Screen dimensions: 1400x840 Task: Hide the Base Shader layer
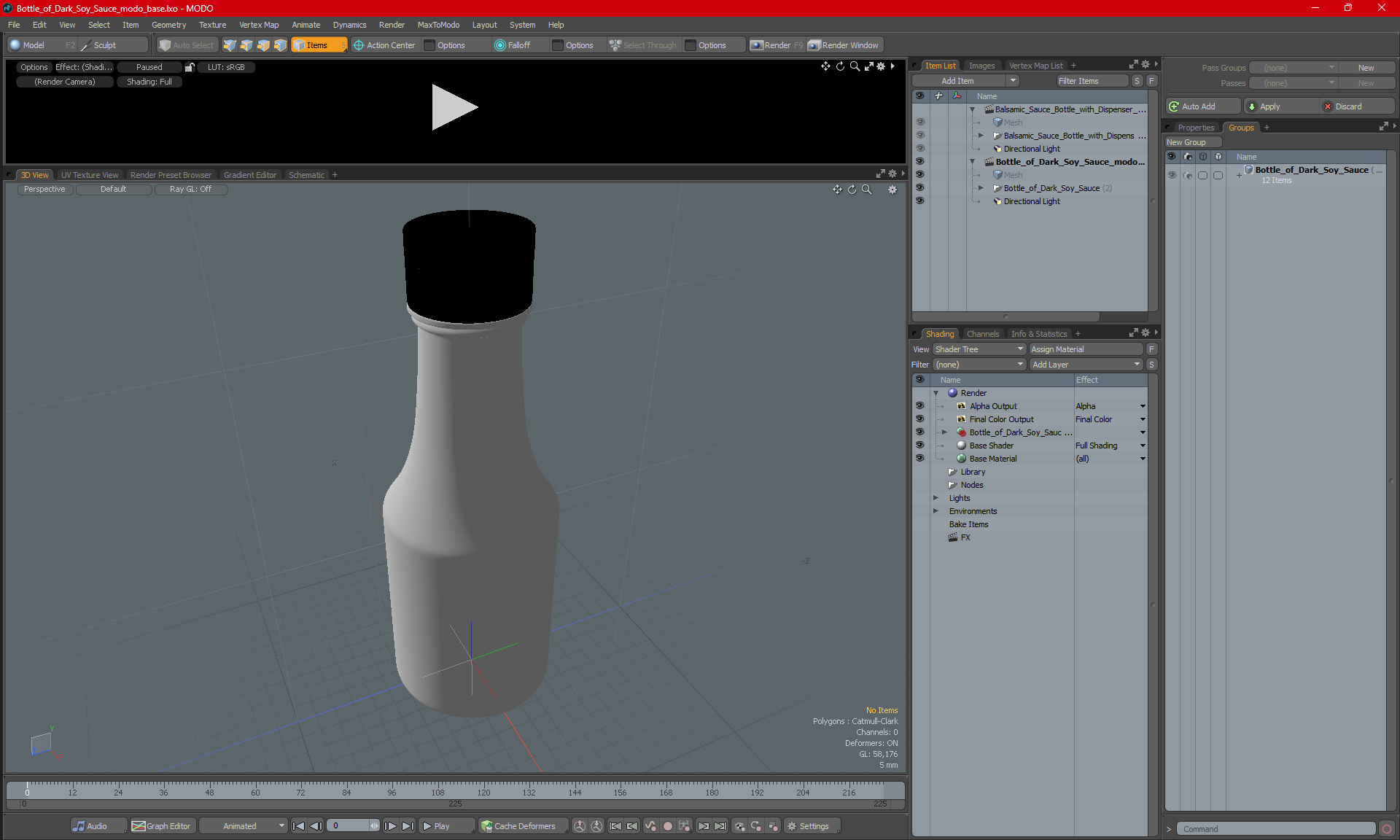[x=919, y=446]
